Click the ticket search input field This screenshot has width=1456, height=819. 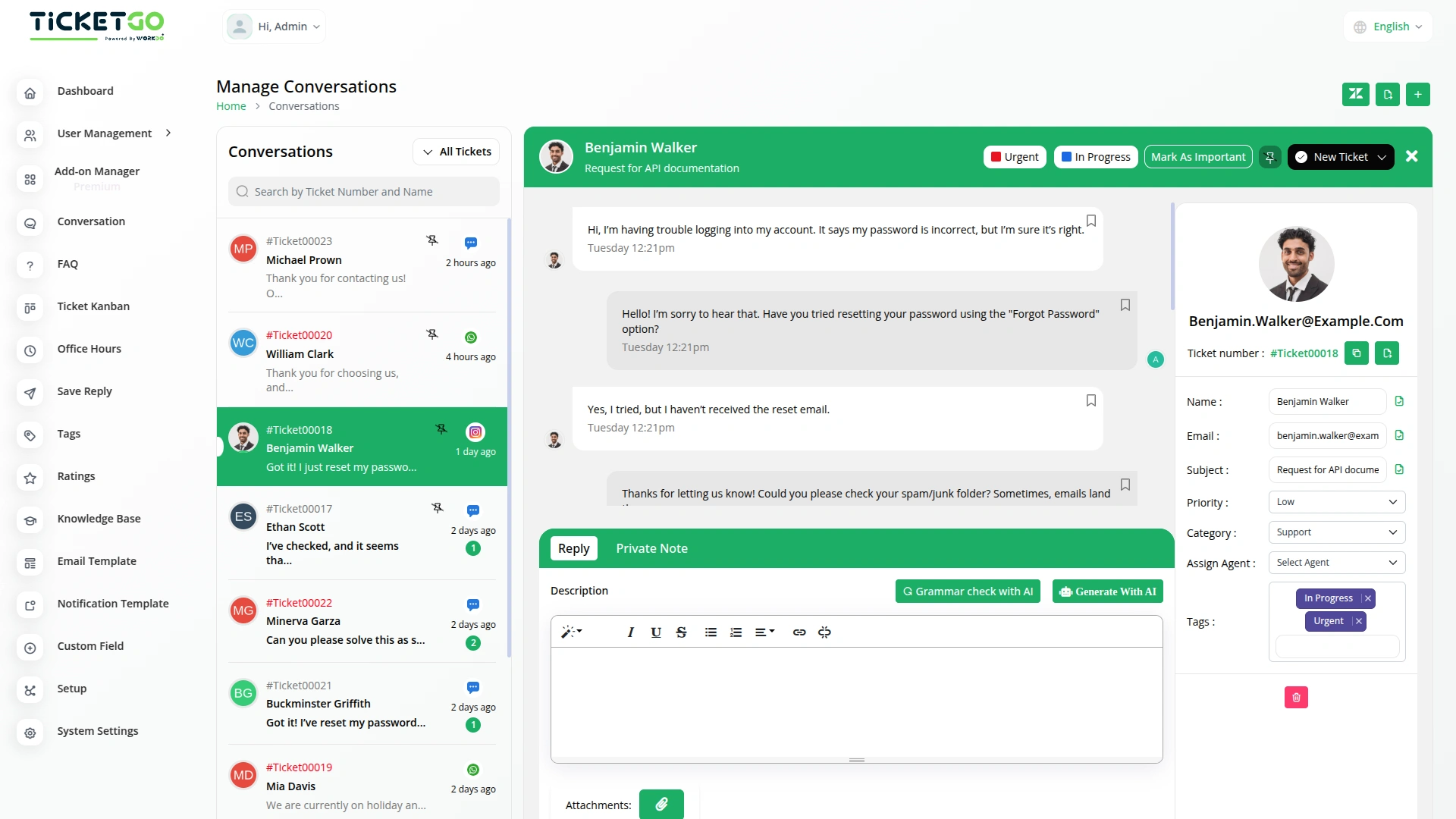coord(364,192)
